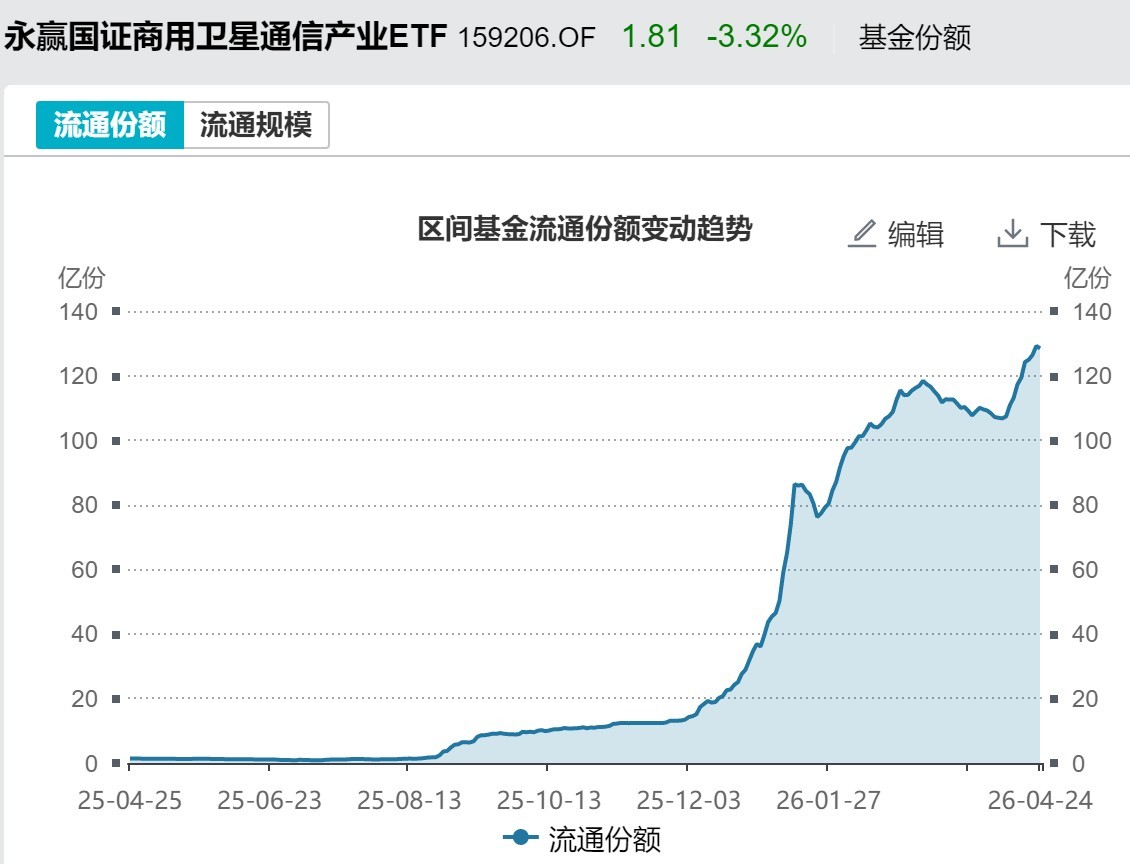
Task: Click the left 亿份 unit label
Action: click(81, 277)
